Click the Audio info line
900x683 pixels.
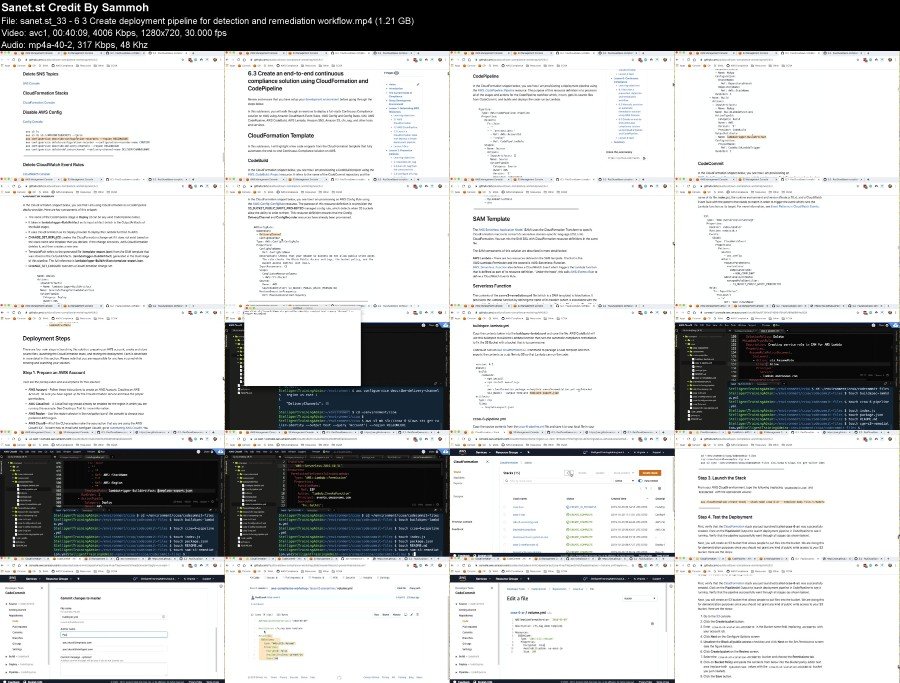coord(75,45)
